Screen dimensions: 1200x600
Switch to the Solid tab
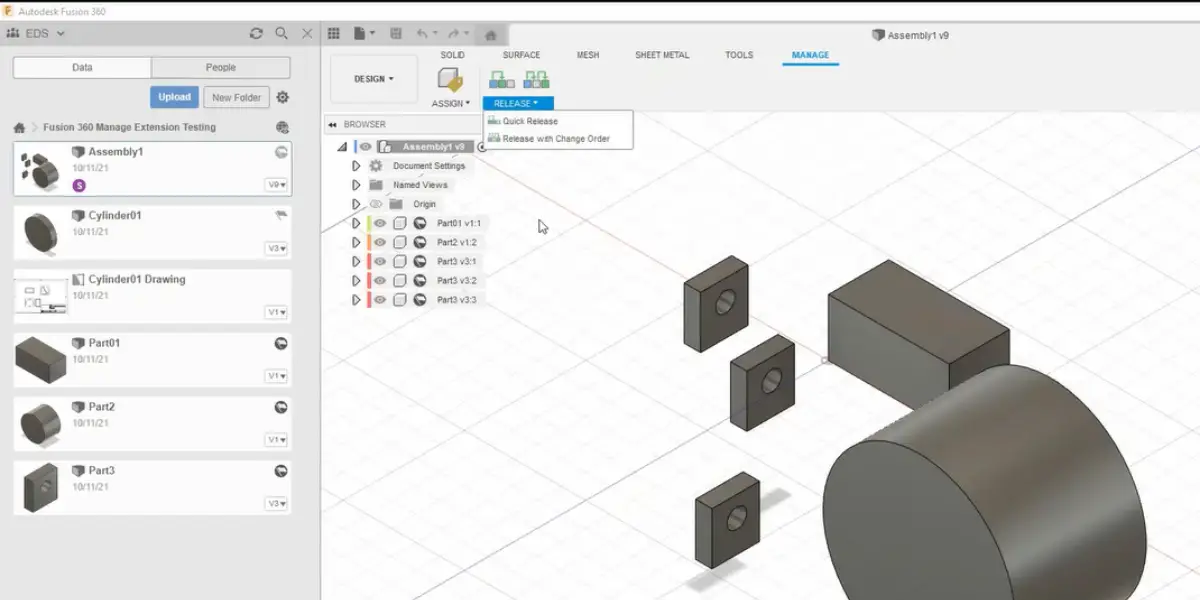pos(453,55)
